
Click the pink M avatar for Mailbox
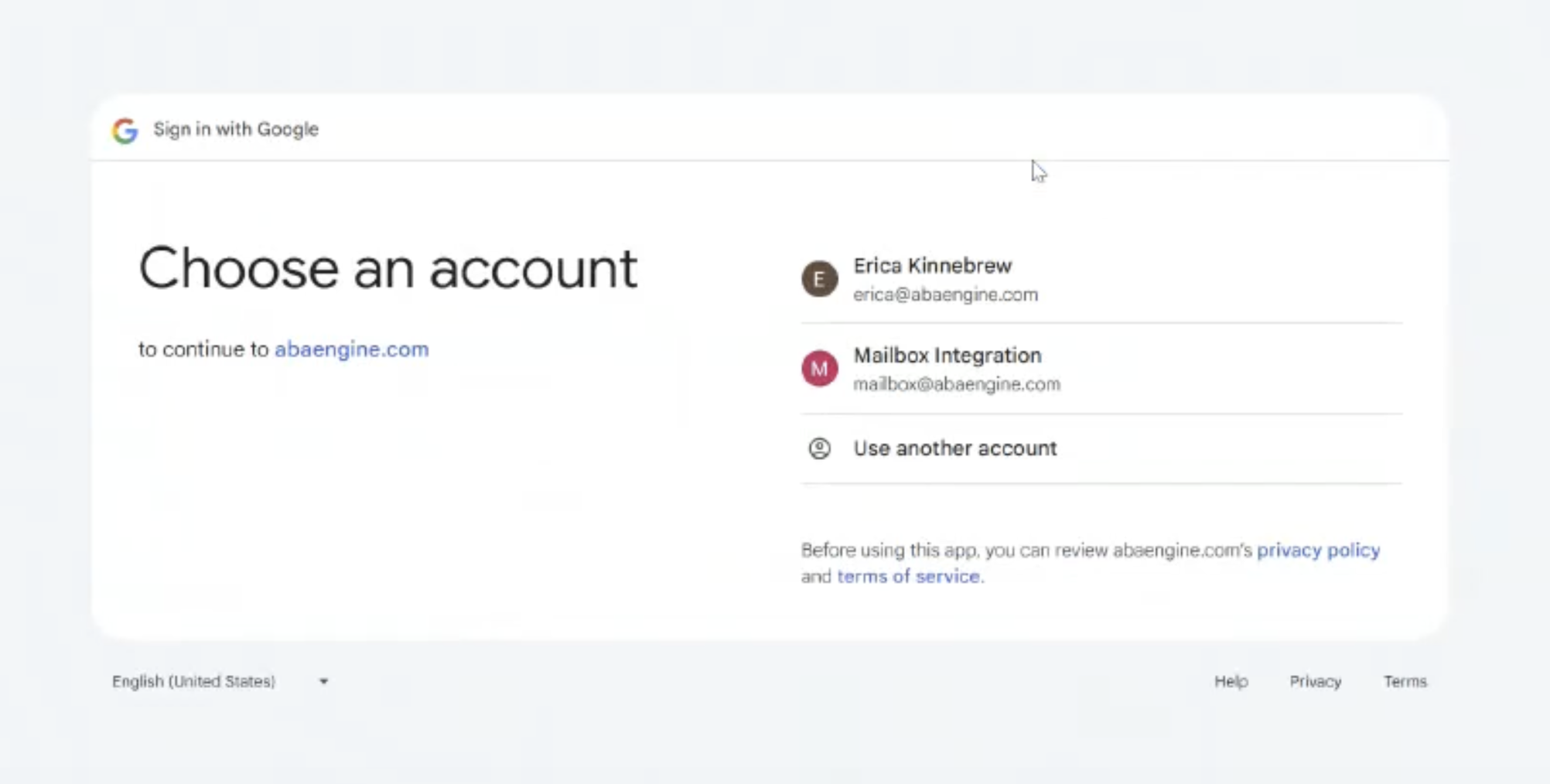coord(819,368)
